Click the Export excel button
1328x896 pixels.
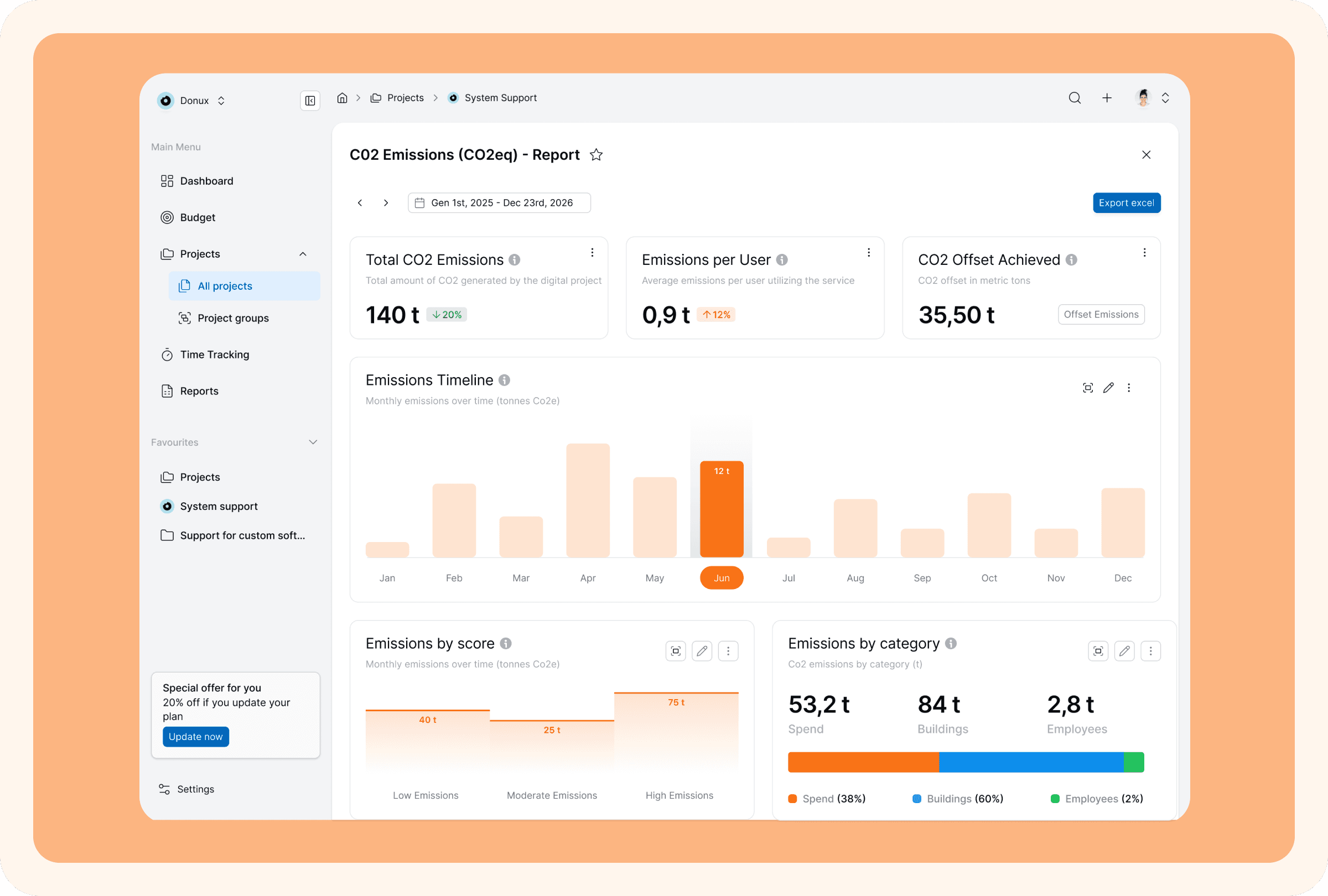[x=1125, y=203]
